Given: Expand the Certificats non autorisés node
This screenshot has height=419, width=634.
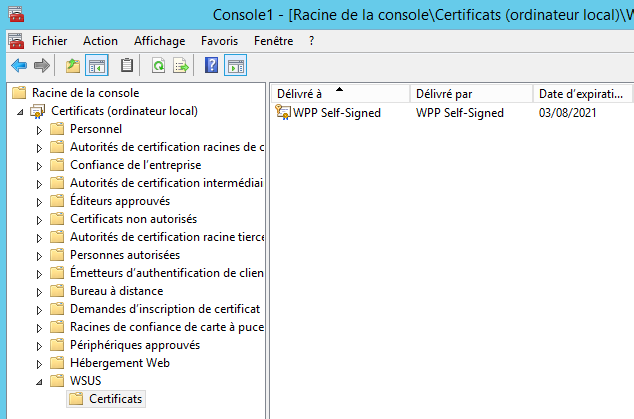Looking at the screenshot, I should (x=39, y=220).
